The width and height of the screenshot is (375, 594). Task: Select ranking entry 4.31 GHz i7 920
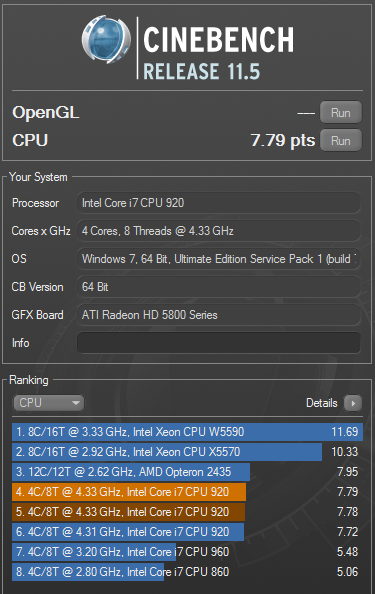pos(187,532)
